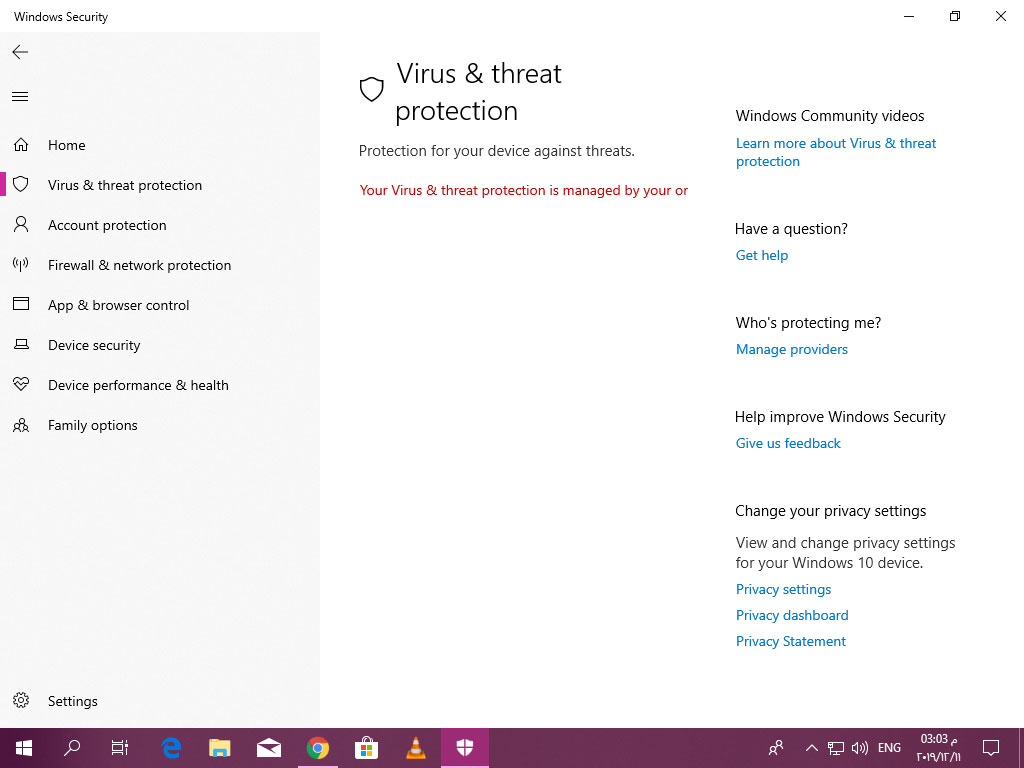Click the Device performance & health heart icon
This screenshot has height=768, width=1024.
[x=20, y=385]
